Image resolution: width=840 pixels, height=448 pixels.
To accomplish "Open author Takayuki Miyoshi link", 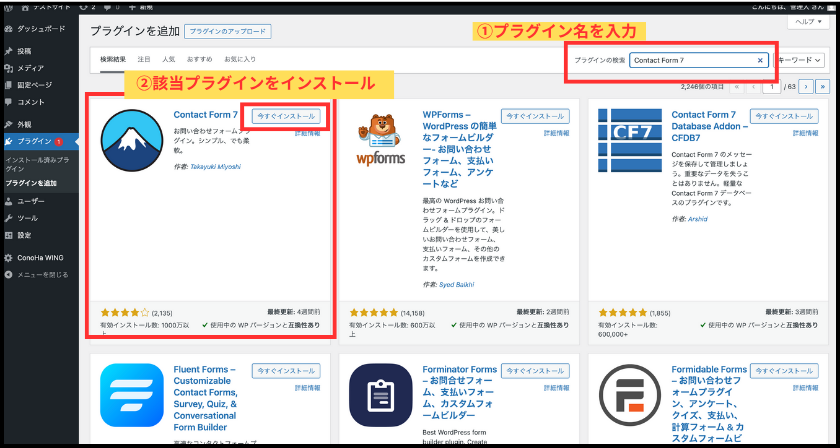I will [x=215, y=167].
